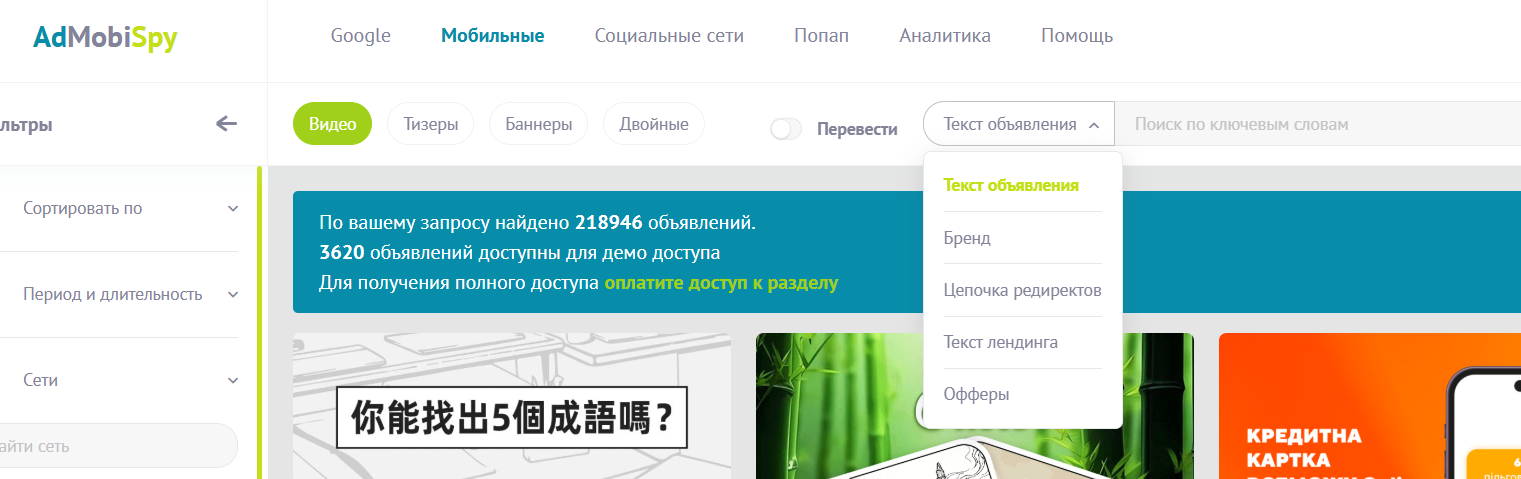Open the Попап navigation tab
Screen dimensions: 1521x479
(x=821, y=36)
